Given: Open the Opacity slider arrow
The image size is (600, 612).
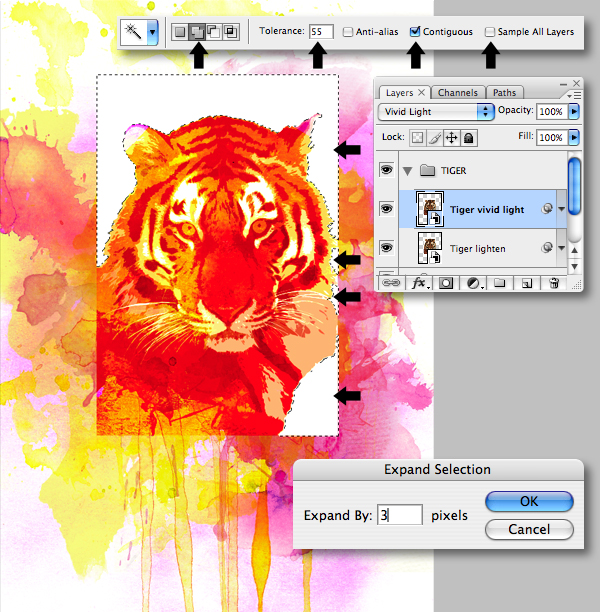Looking at the screenshot, I should (573, 112).
